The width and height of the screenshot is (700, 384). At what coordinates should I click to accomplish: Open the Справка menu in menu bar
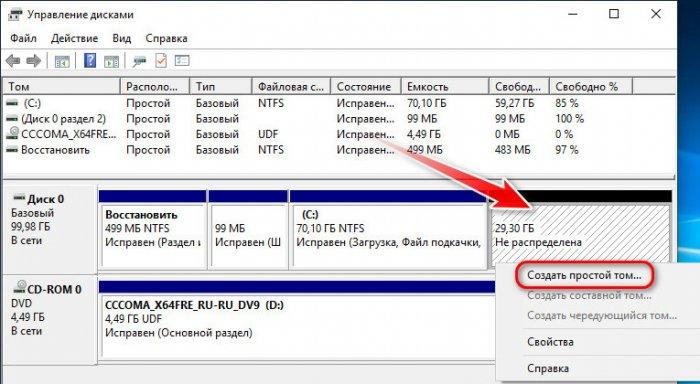(166, 38)
